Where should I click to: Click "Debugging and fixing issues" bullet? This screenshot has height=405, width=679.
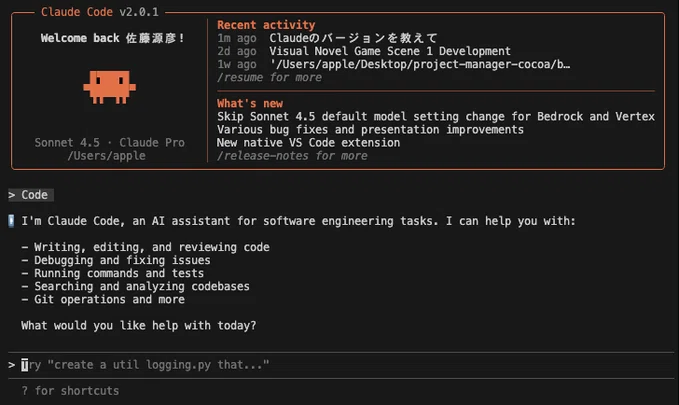click(x=116, y=260)
